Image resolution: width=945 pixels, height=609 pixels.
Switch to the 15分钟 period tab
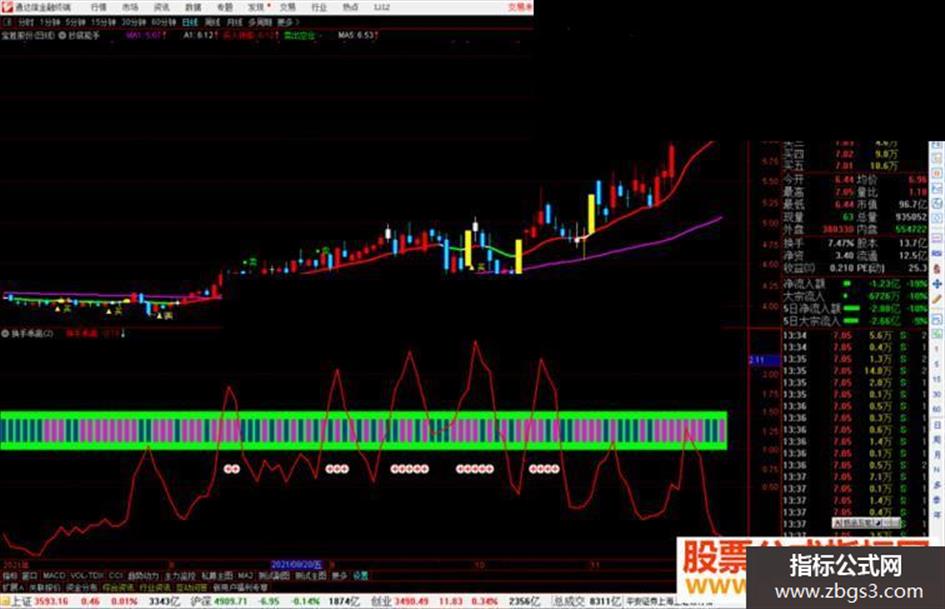[103, 22]
